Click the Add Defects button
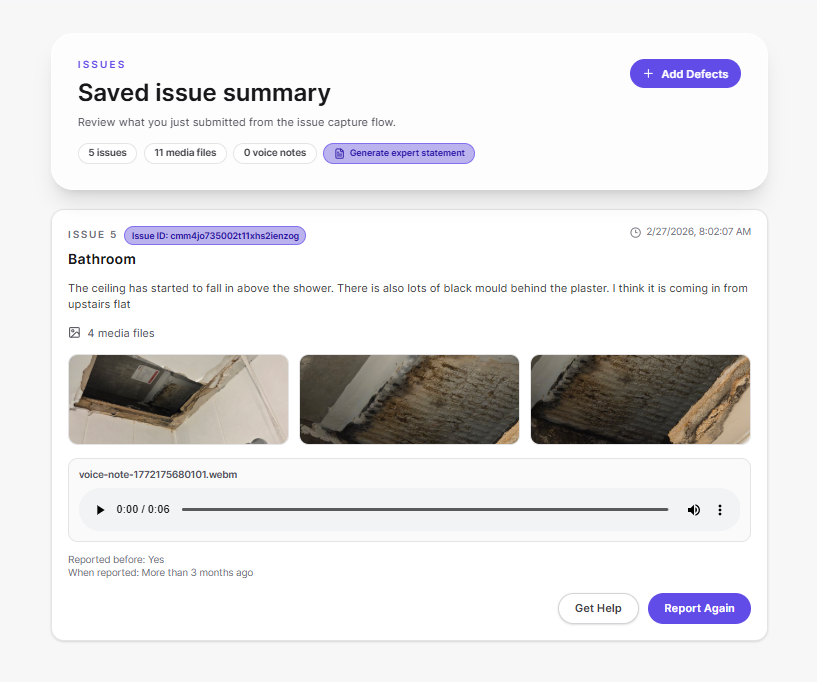The height and width of the screenshot is (682, 817). [685, 73]
